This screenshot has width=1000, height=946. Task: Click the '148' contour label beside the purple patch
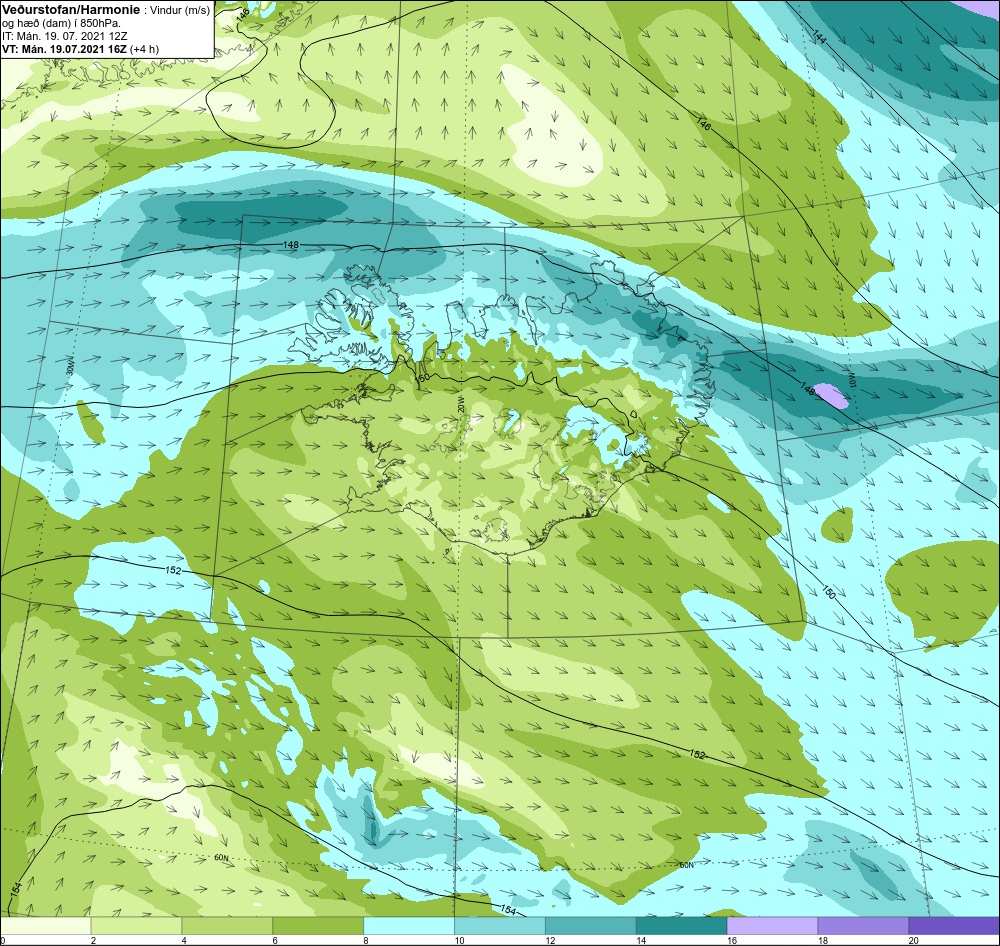806,388
